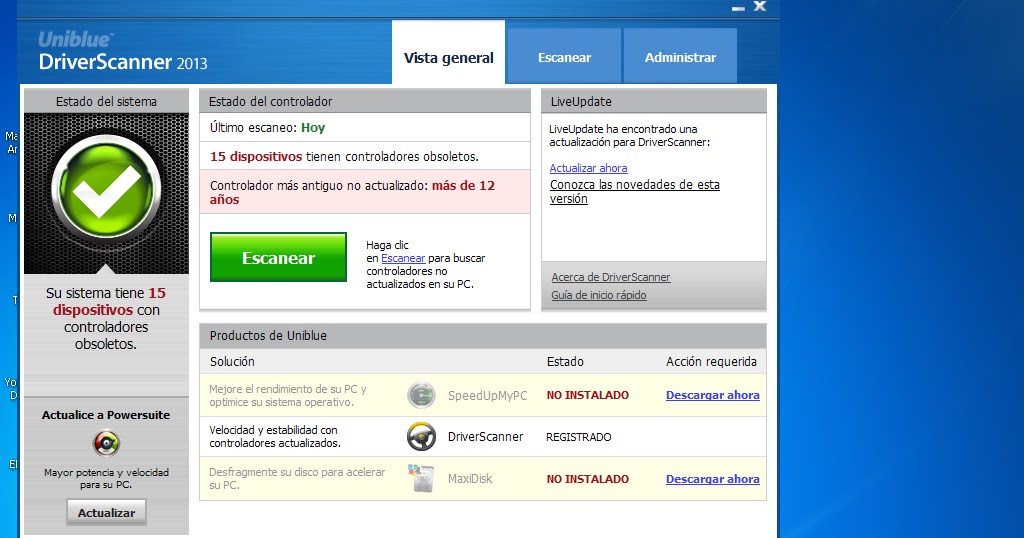Open Acerca de DriverScanner link
The image size is (1024, 538).
(611, 277)
